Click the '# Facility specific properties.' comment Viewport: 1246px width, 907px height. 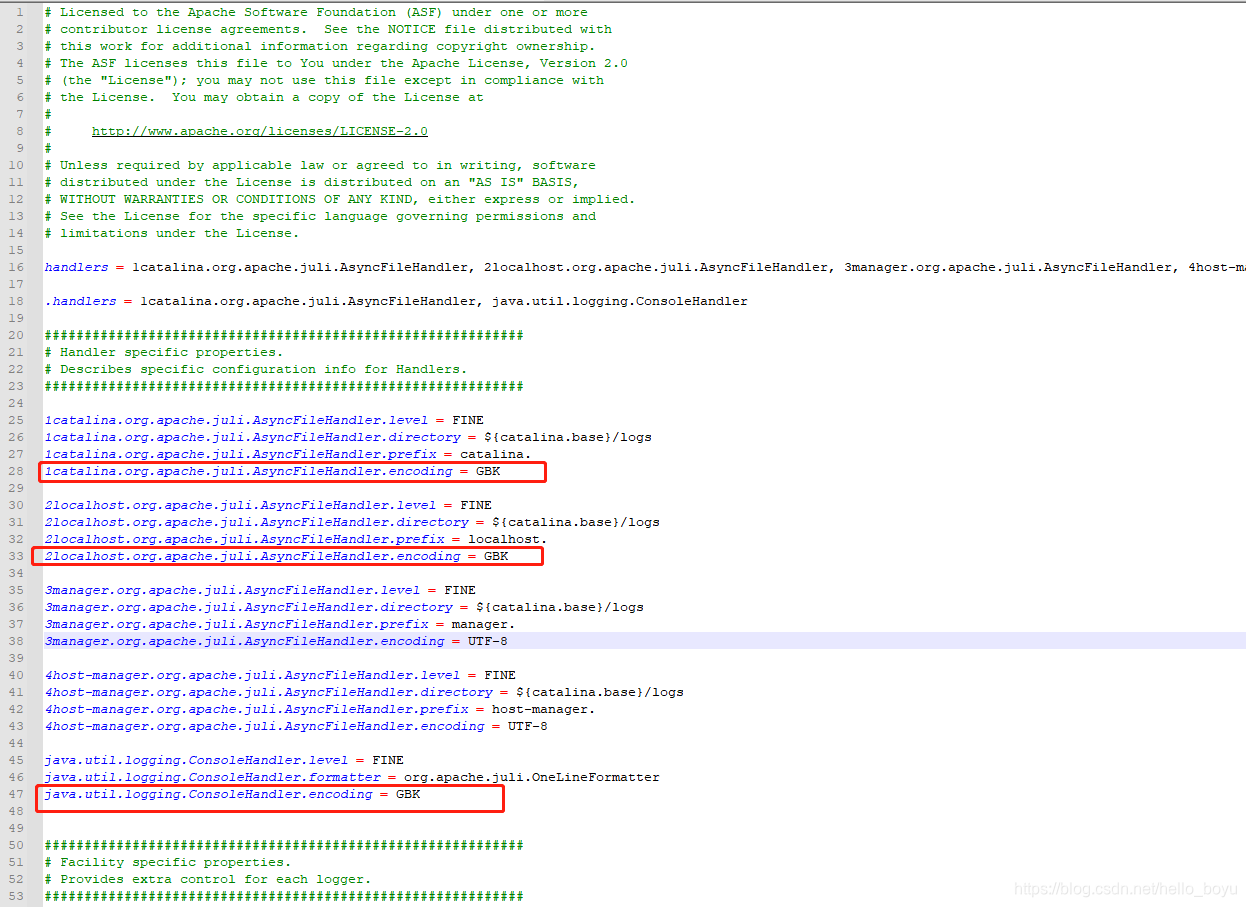click(x=168, y=862)
